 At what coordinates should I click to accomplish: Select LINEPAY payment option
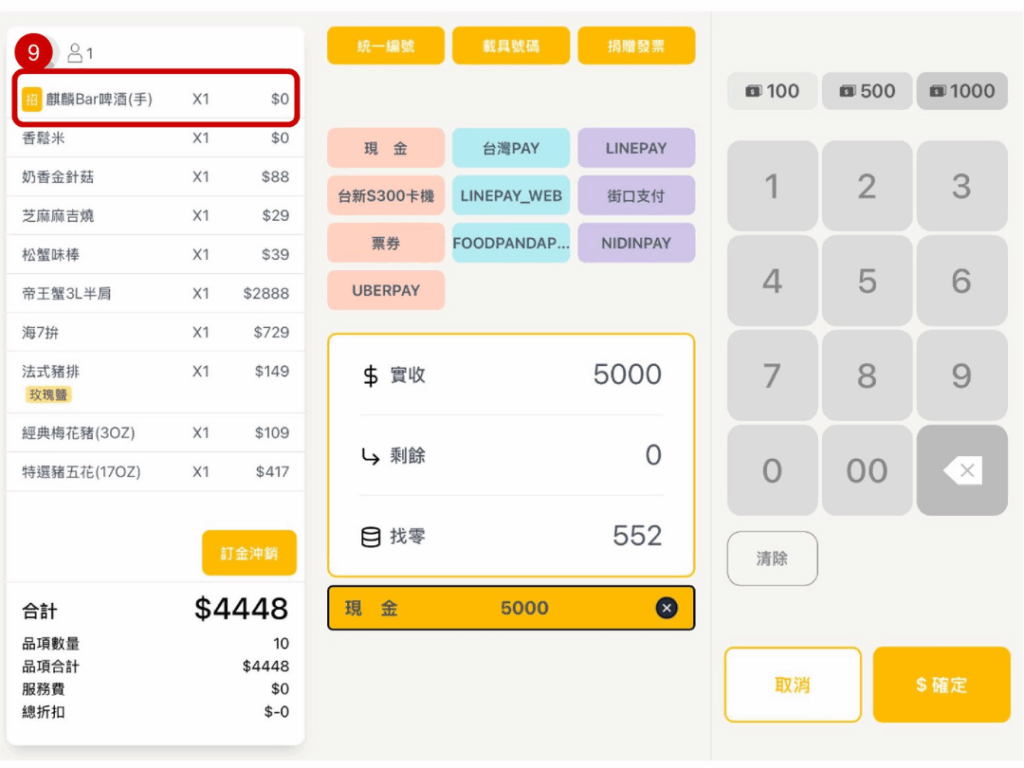tap(636, 148)
